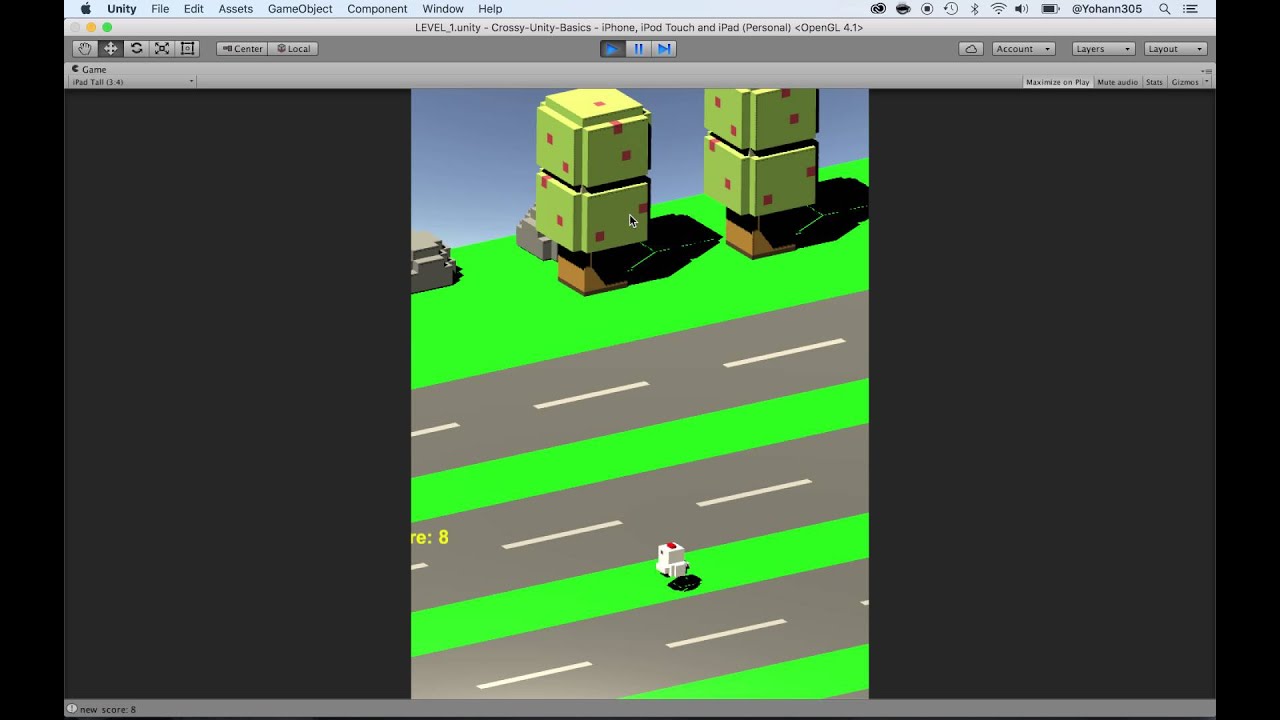This screenshot has height=720, width=1280.
Task: Open the volume control menu
Action: [x=1021, y=9]
